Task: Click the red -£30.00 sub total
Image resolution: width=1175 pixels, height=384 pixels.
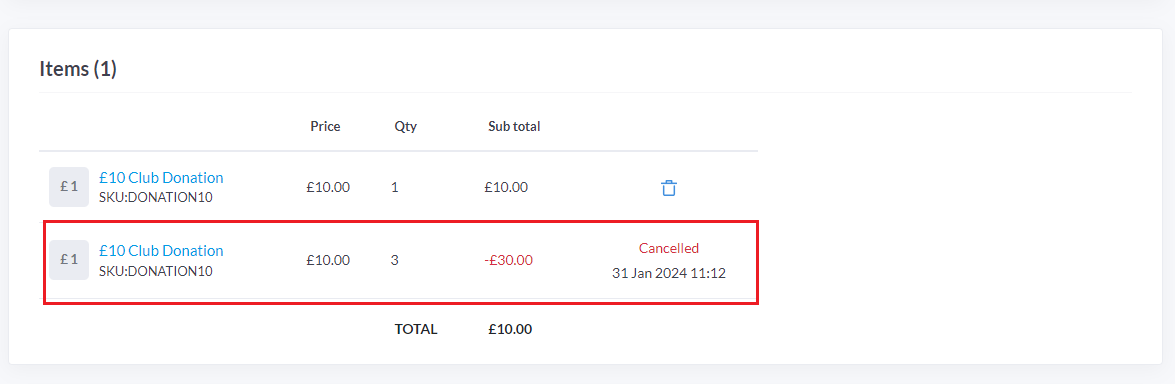Action: (x=508, y=260)
